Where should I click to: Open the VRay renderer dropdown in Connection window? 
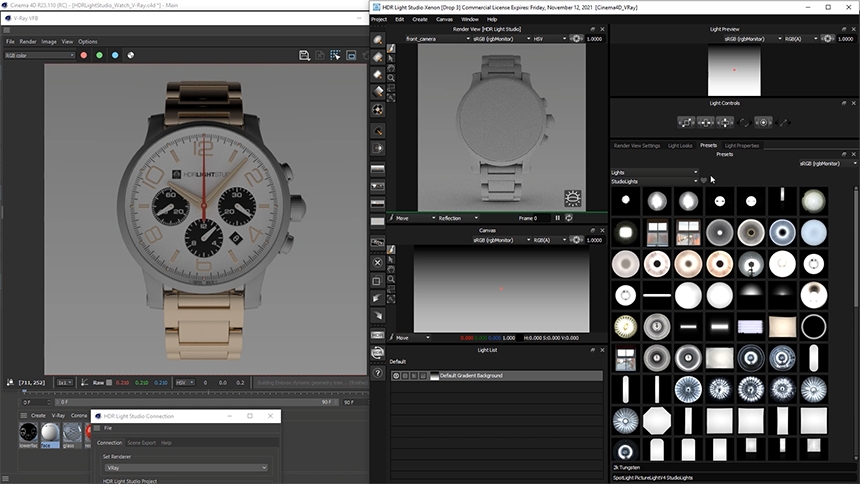point(186,468)
